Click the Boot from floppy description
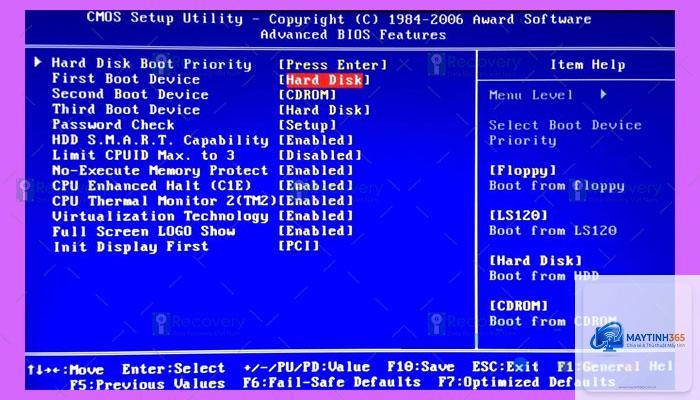 (557, 186)
